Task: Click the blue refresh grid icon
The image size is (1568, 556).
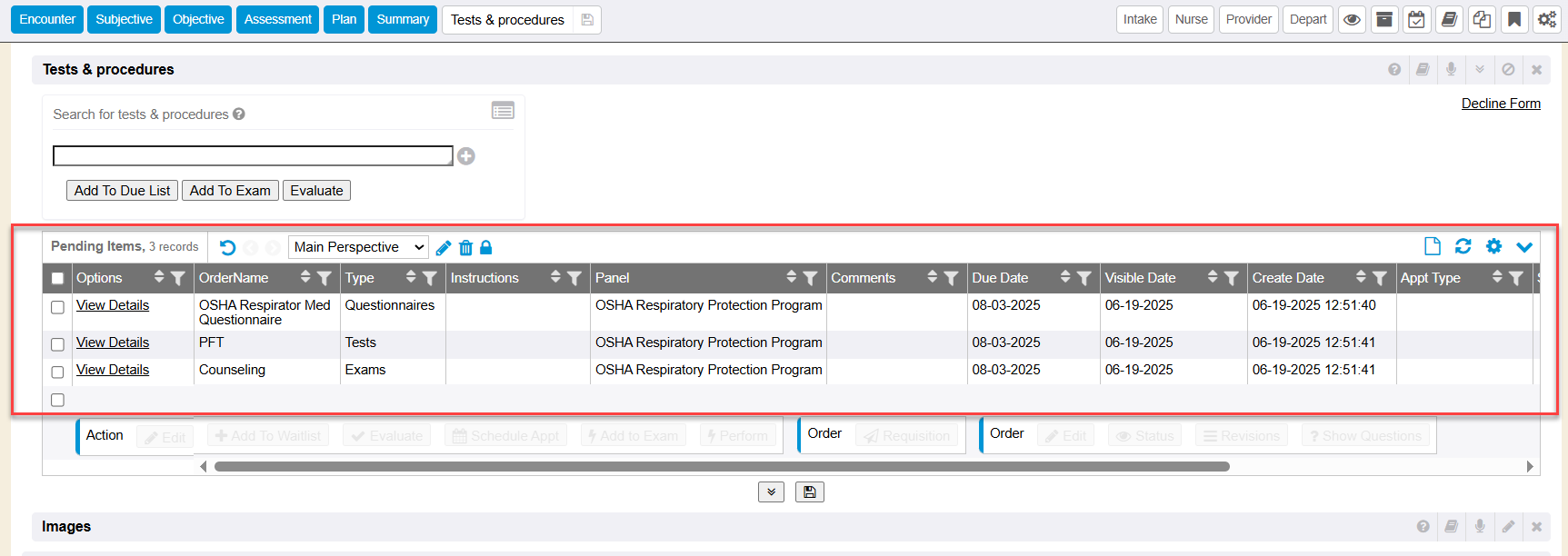Action: click(1463, 246)
